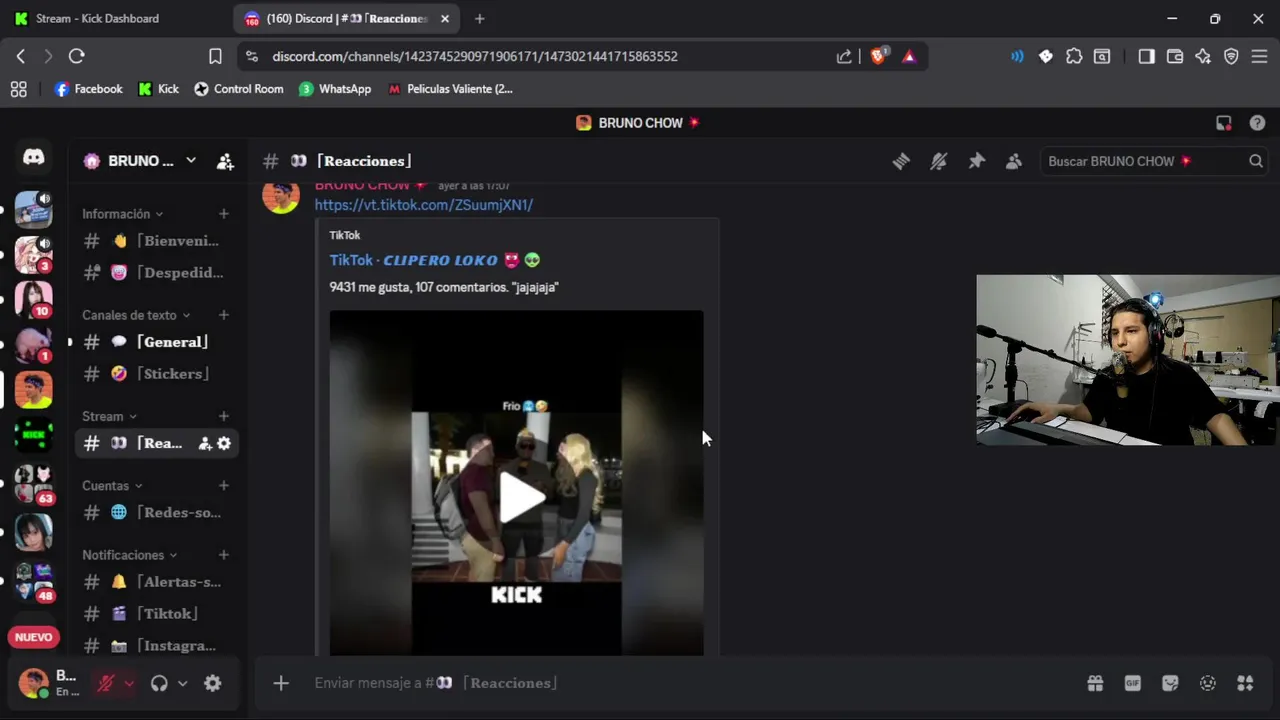Open sticker picker icon
Viewport: 1280px width, 720px height.
[x=1170, y=683]
